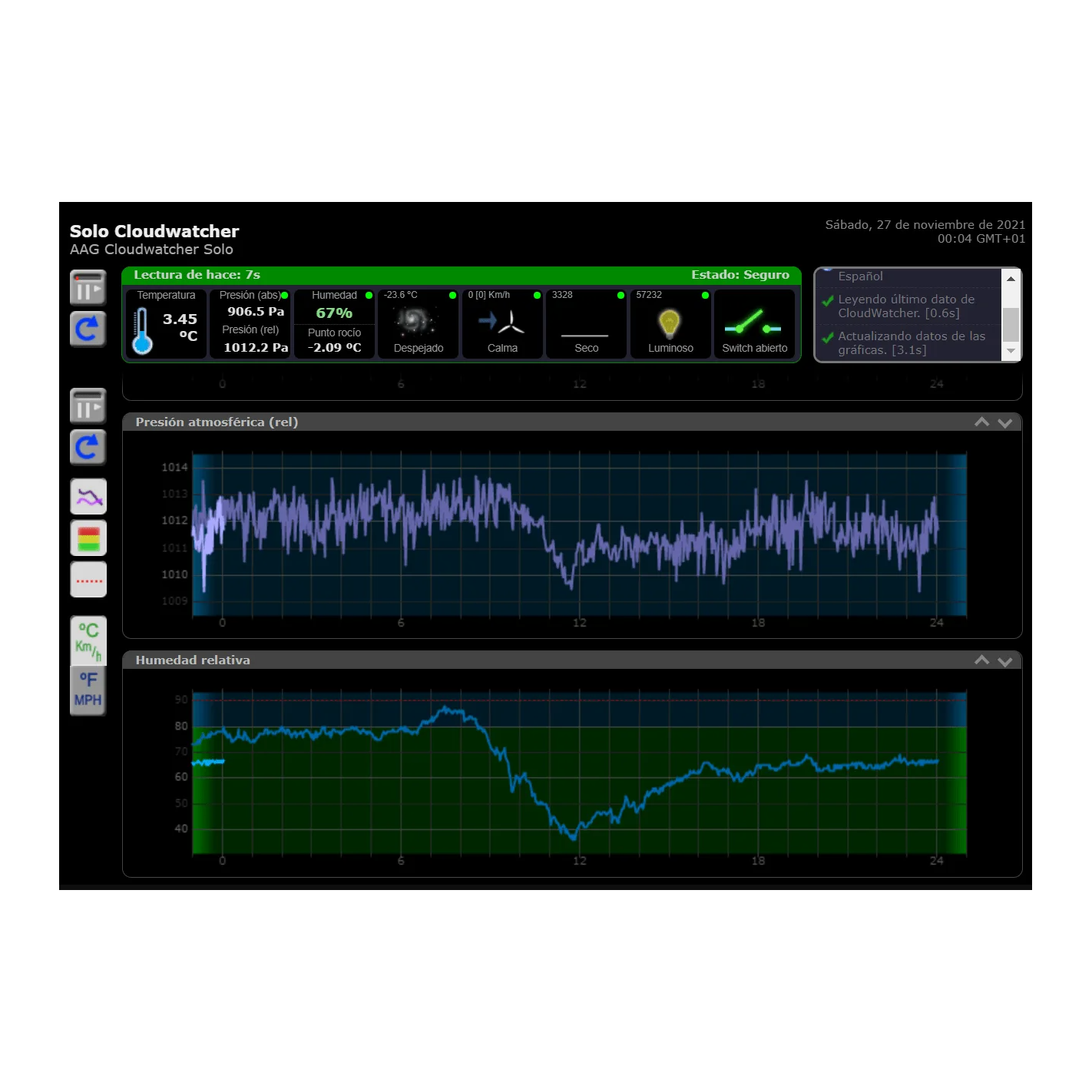This screenshot has height=1092, width=1092.
Task: Toggle the red dotted threshold line icon
Action: pyautogui.click(x=88, y=579)
